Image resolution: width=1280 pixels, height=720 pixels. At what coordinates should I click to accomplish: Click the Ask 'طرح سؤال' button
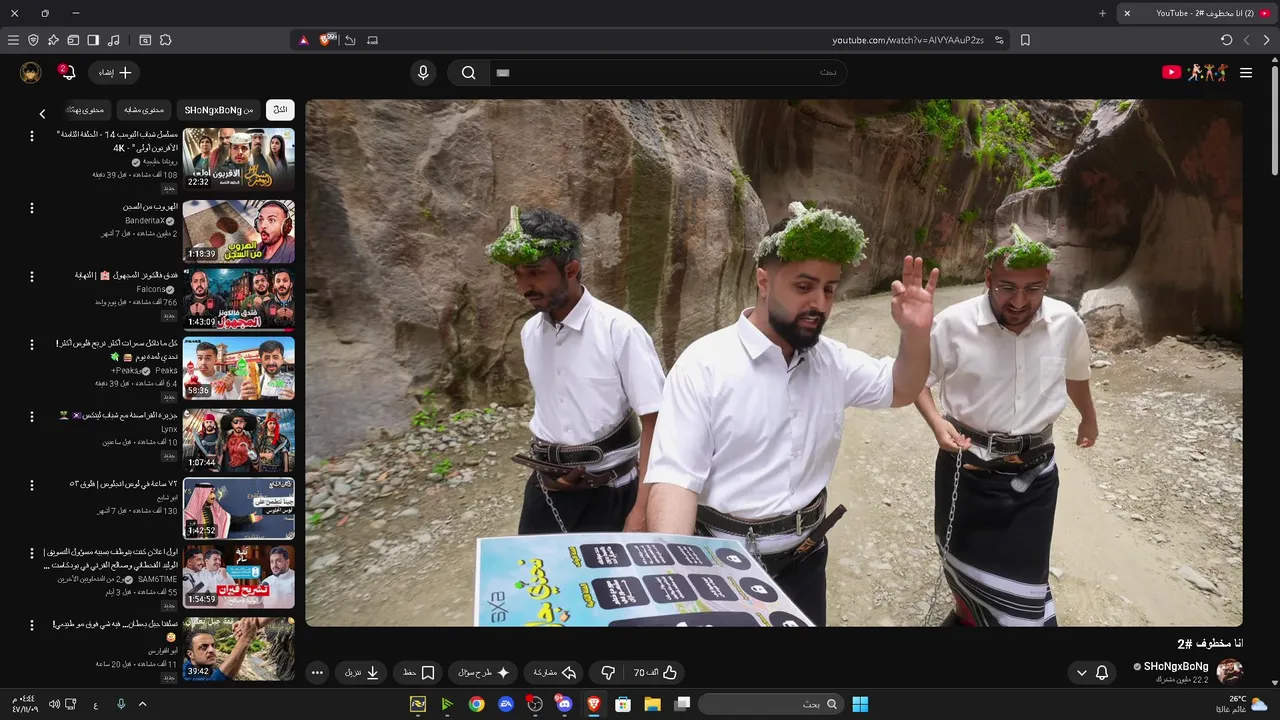(x=484, y=673)
